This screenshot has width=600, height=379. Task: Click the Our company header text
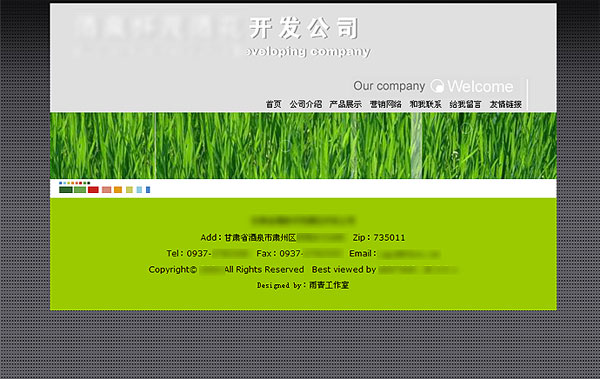(389, 86)
